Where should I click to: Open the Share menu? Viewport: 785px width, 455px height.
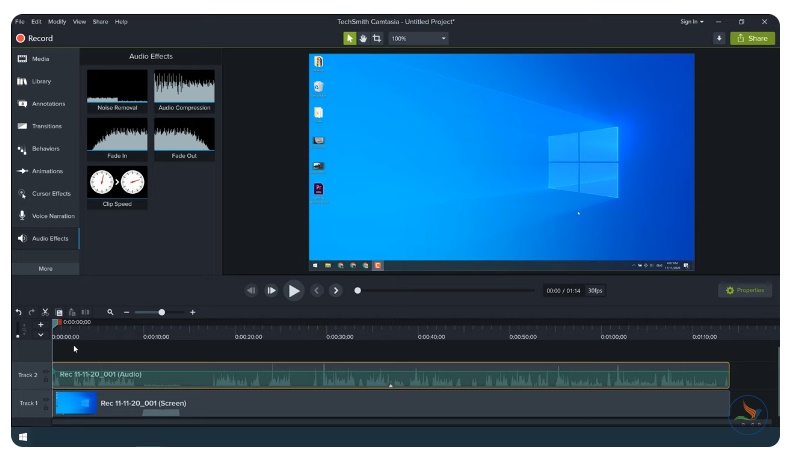[x=100, y=22]
